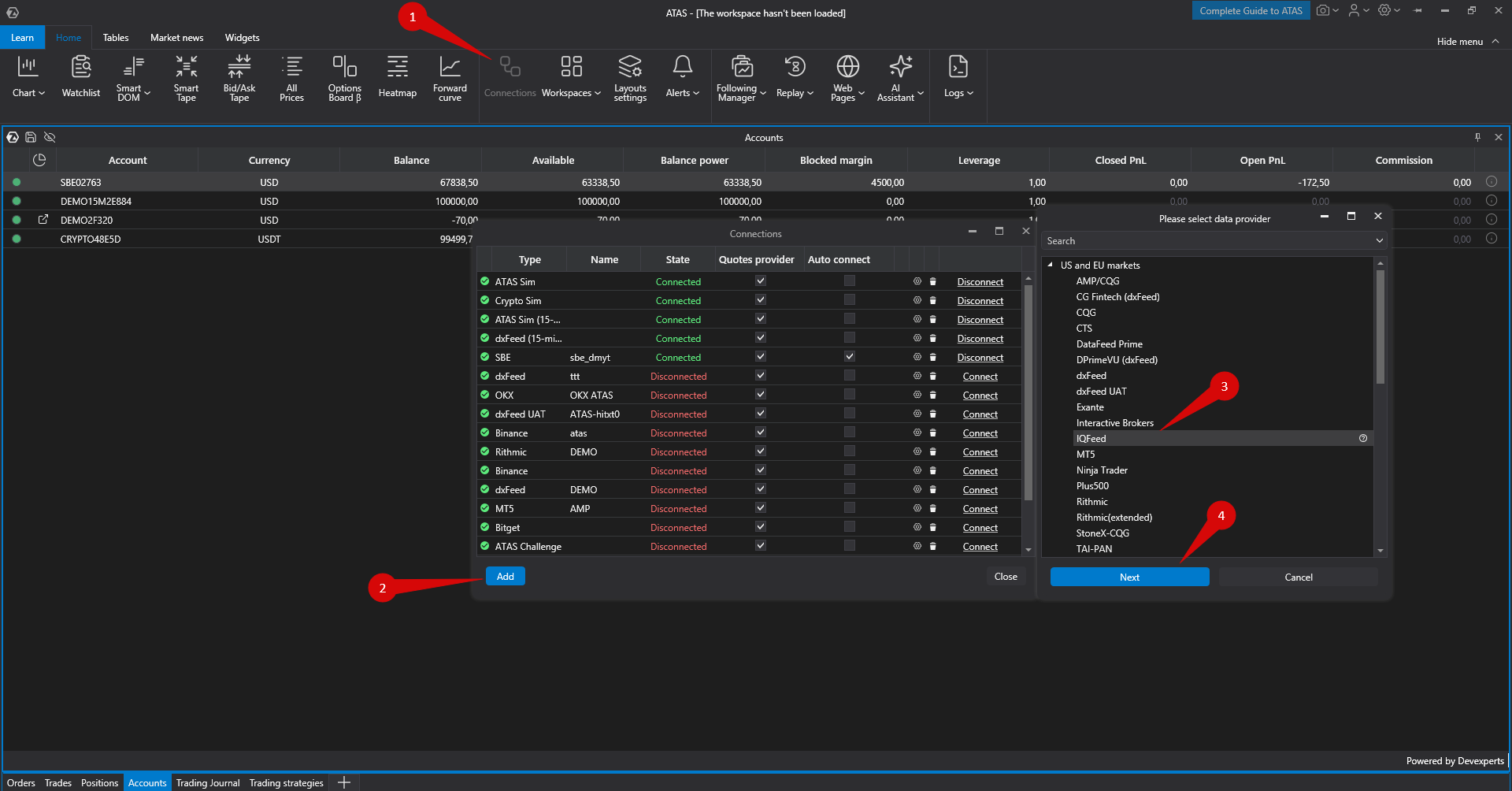Toggle the hidden-eye icon in Accounts panel

click(50, 137)
